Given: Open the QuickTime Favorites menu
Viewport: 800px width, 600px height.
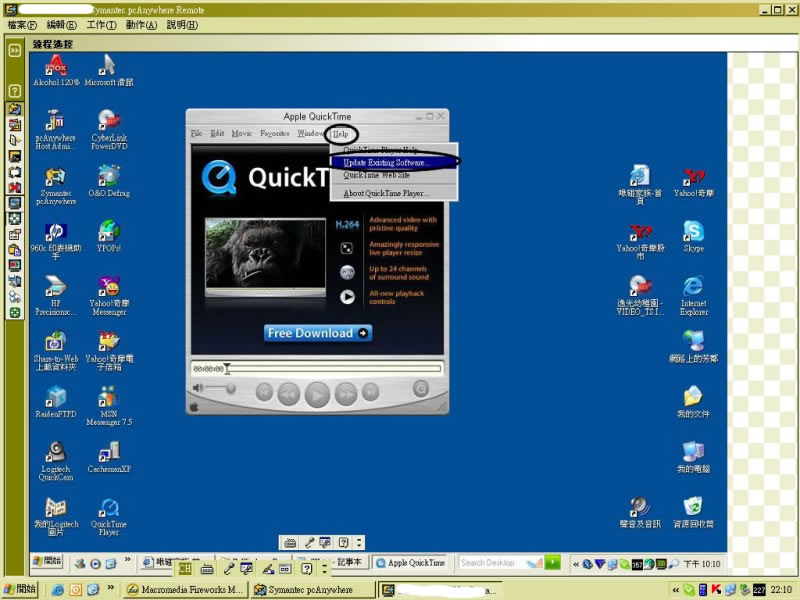Looking at the screenshot, I should pyautogui.click(x=274, y=134).
